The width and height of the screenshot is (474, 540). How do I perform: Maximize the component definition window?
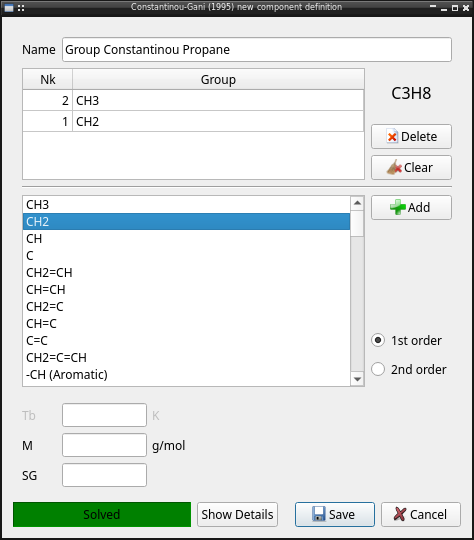click(x=455, y=8)
